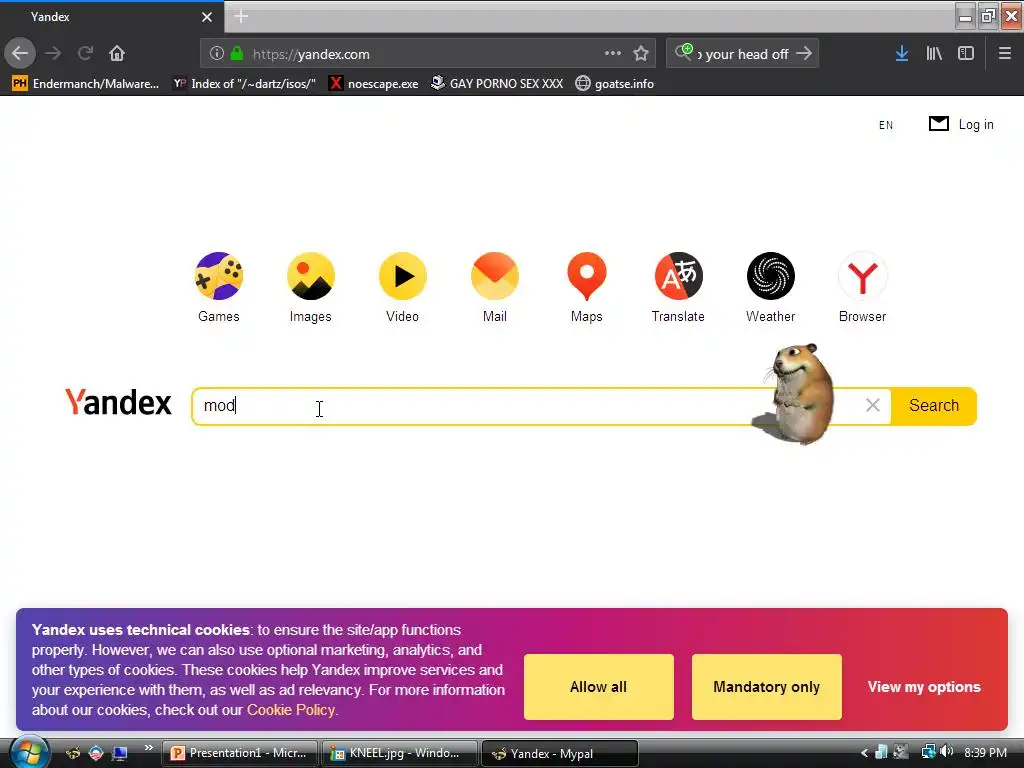Click the green padlock security icon
Viewport: 1024px width, 768px height.
click(237, 54)
